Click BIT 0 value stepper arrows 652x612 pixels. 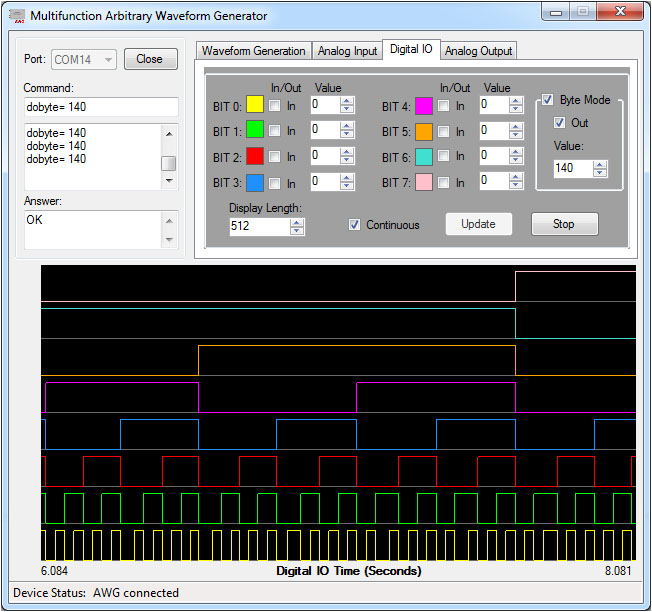tap(346, 105)
